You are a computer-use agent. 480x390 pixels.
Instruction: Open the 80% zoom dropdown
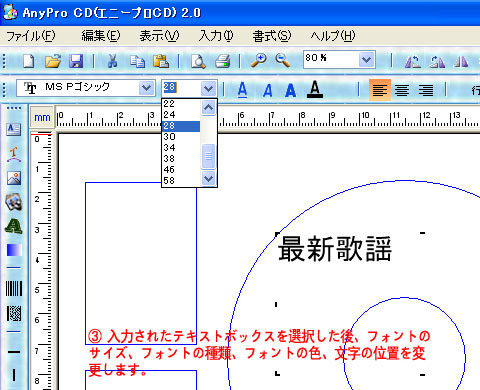[x=367, y=60]
